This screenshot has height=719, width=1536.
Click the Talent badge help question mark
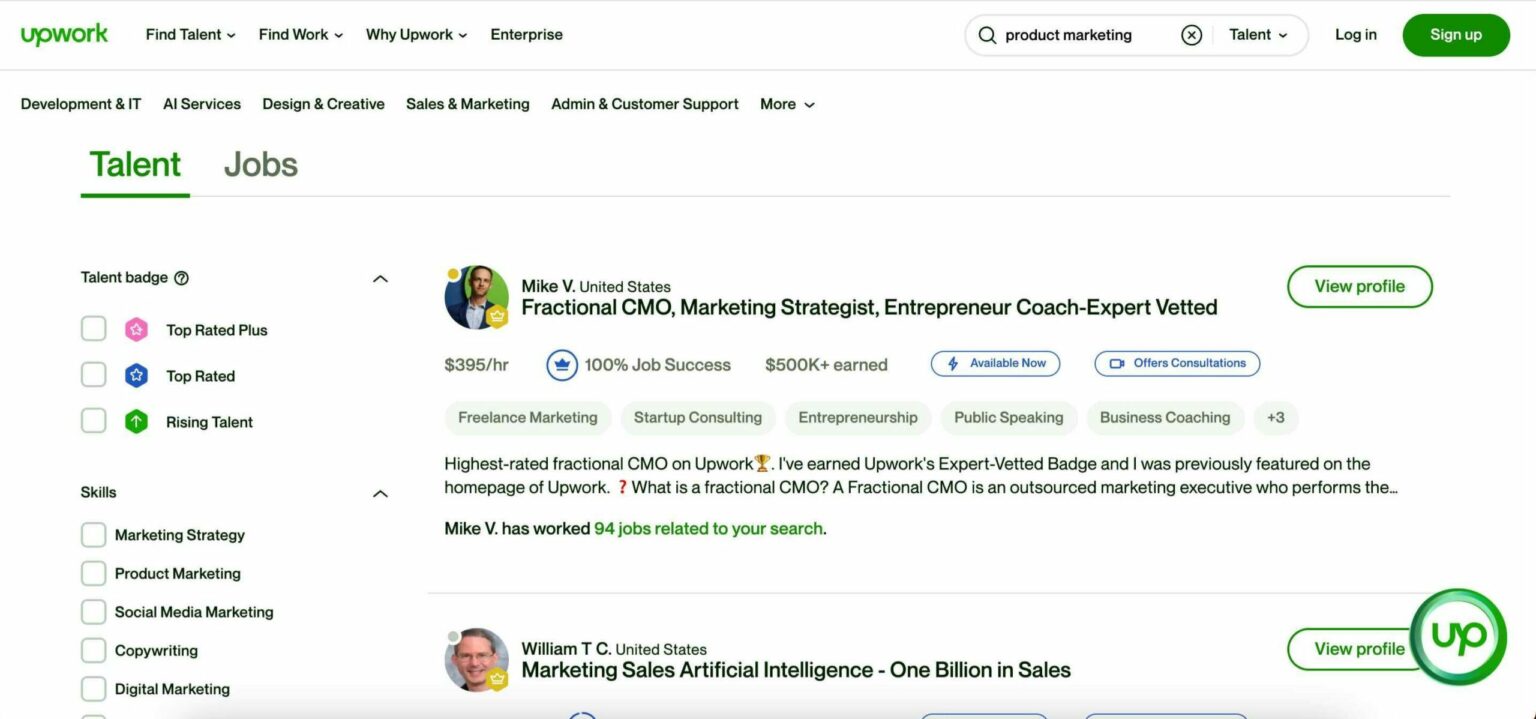181,277
